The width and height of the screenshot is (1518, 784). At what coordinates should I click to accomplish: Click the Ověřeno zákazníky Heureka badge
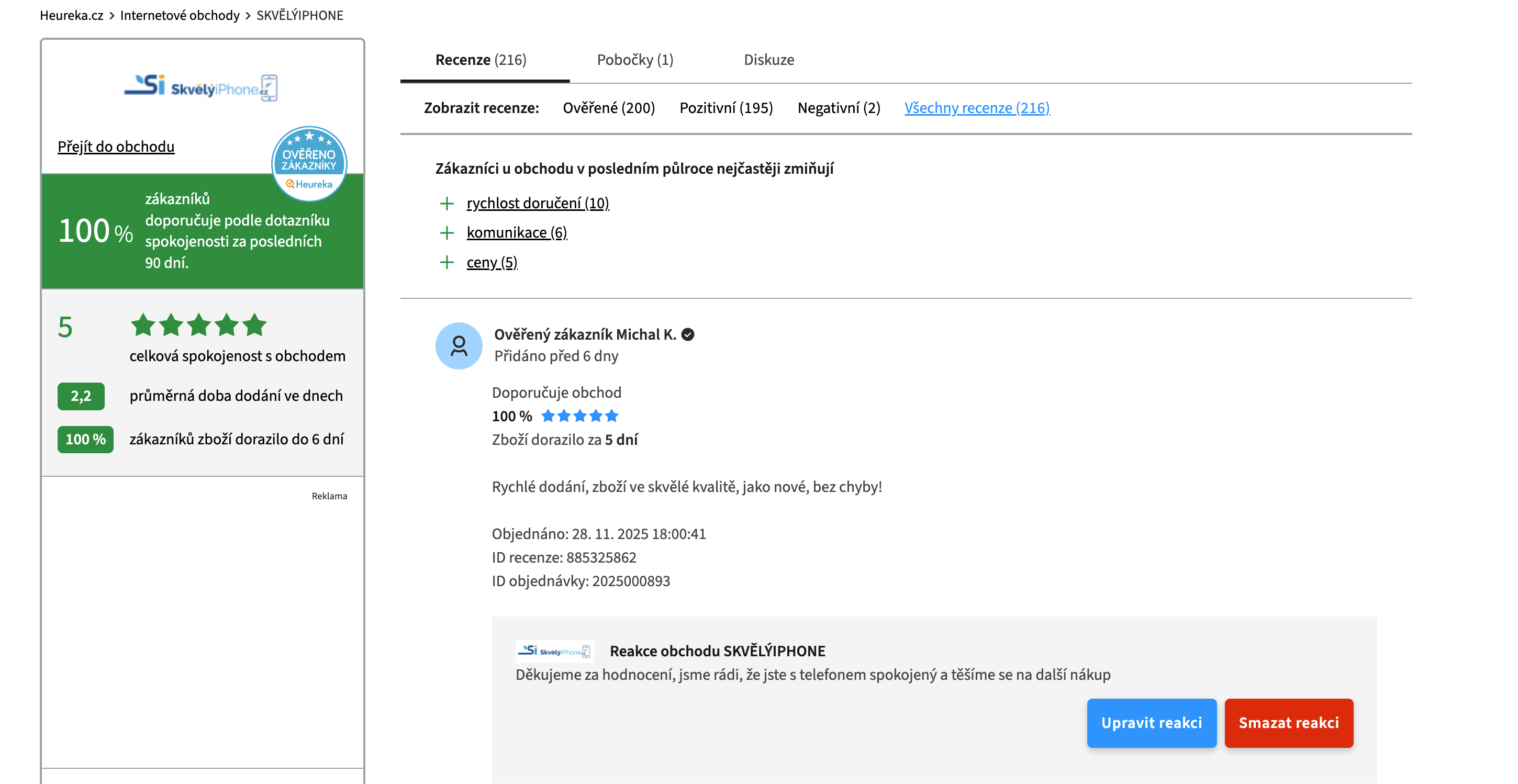309,164
